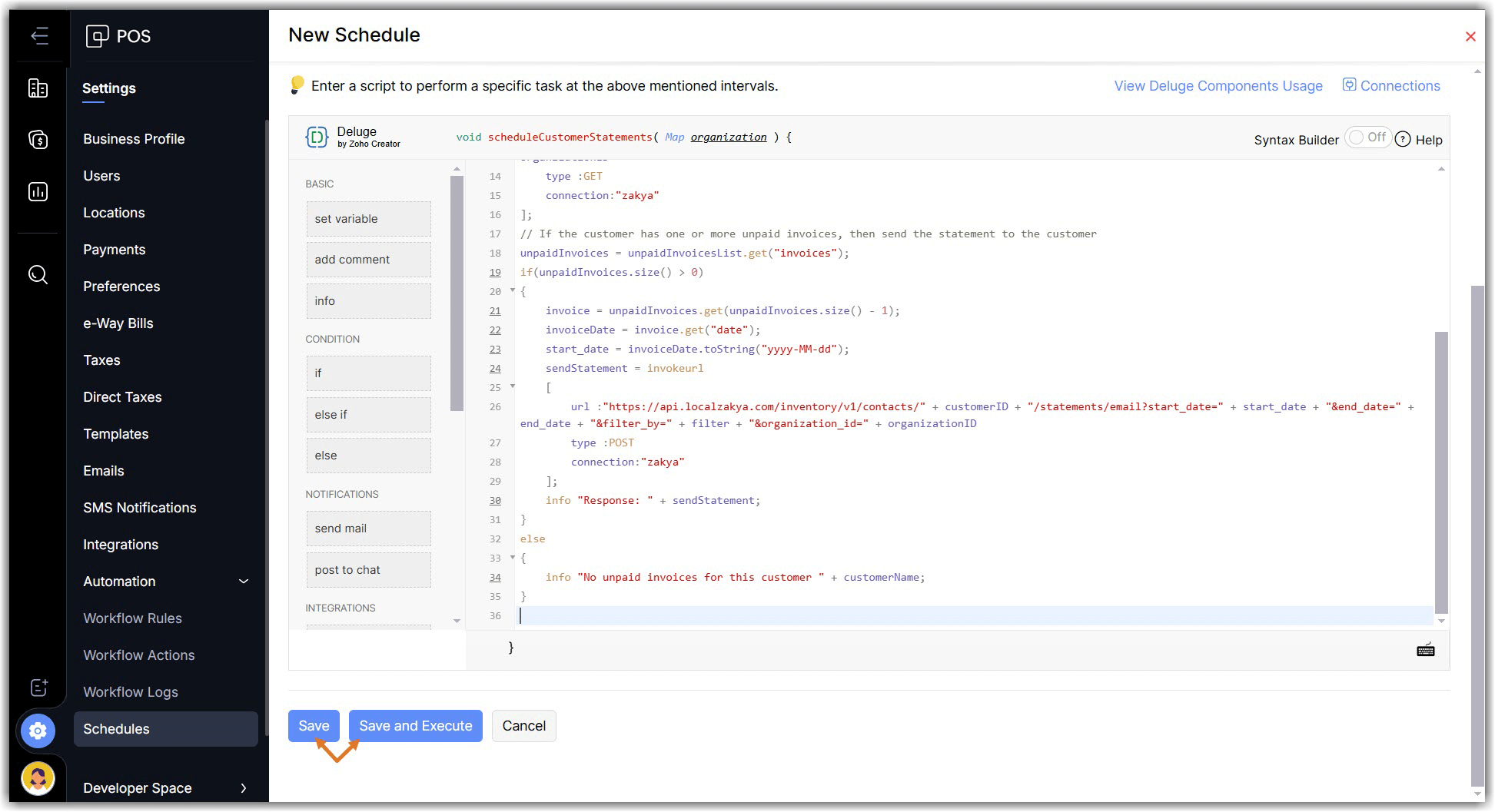
Task: Open the building dashboard icon in left rail
Action: click(x=38, y=88)
